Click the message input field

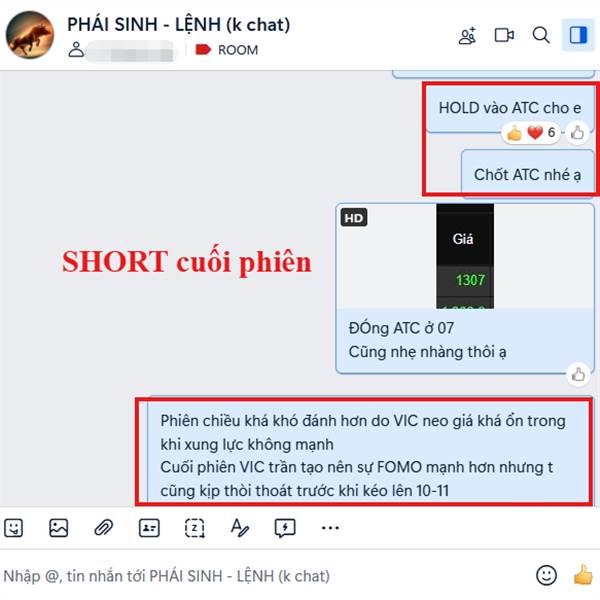click(264, 576)
